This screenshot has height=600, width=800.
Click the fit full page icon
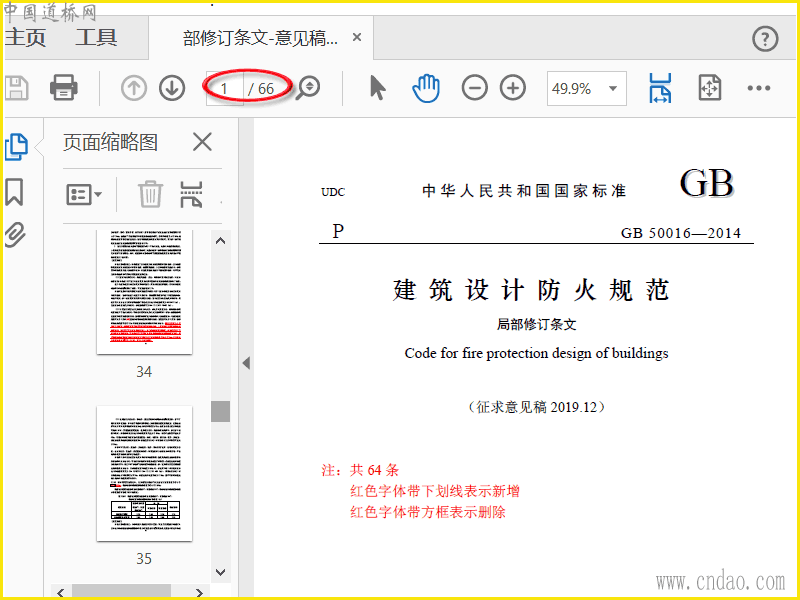tap(710, 88)
